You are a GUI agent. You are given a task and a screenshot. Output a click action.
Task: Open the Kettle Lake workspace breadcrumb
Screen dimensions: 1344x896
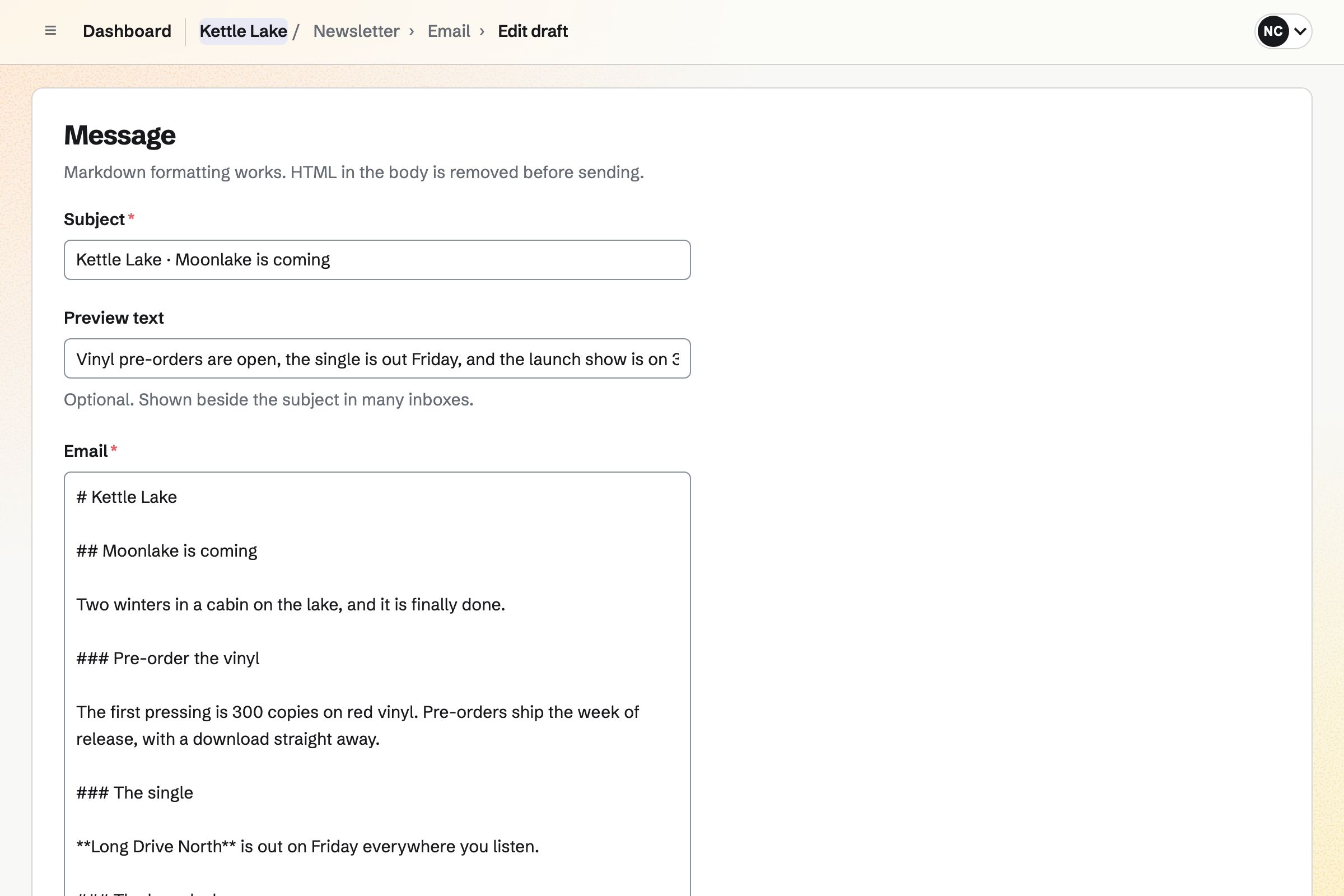[x=244, y=31]
